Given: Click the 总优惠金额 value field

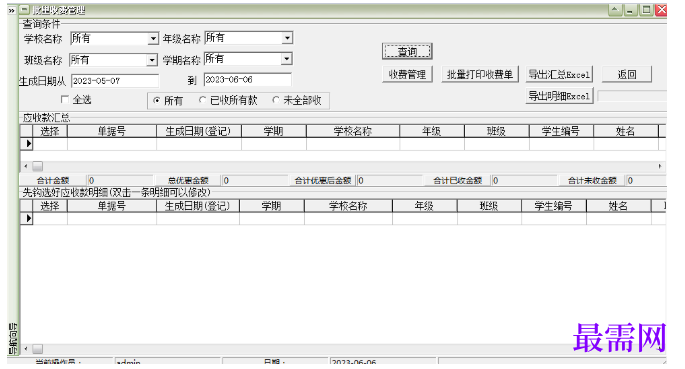Looking at the screenshot, I should (255, 180).
